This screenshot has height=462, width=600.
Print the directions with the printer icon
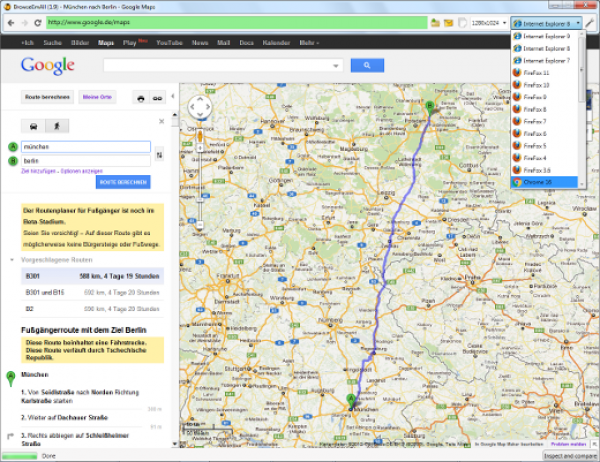[x=141, y=98]
